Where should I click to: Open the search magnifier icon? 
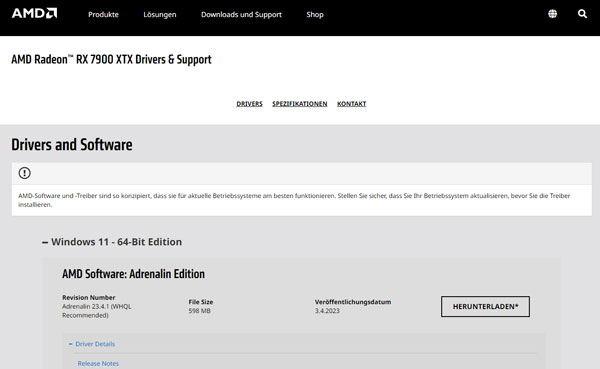click(582, 14)
